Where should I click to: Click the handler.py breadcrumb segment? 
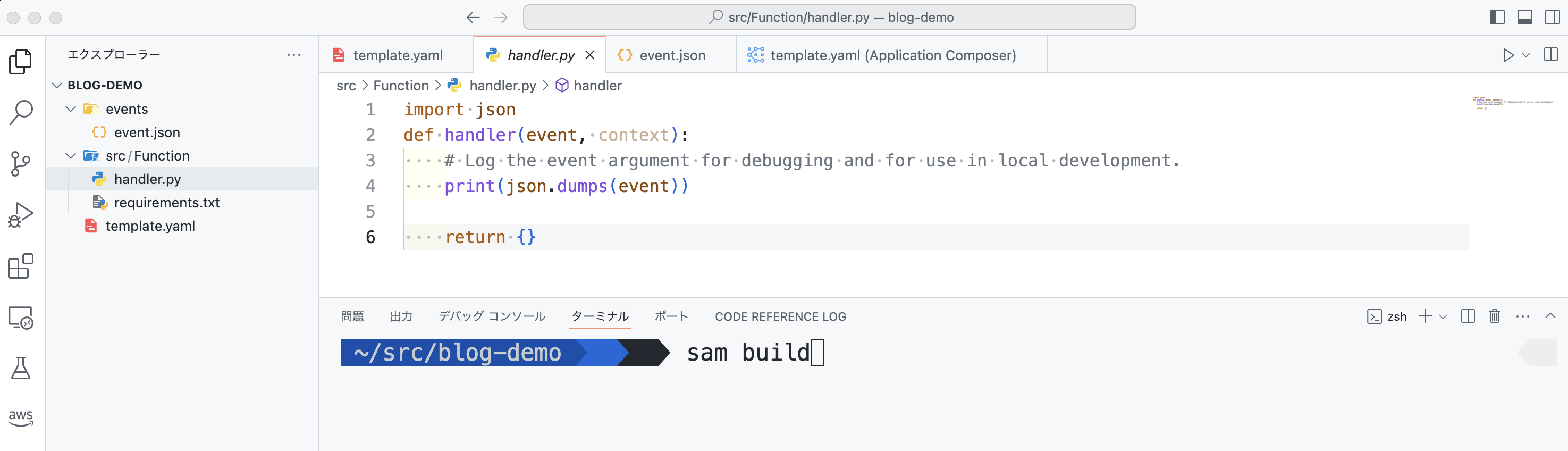click(502, 86)
